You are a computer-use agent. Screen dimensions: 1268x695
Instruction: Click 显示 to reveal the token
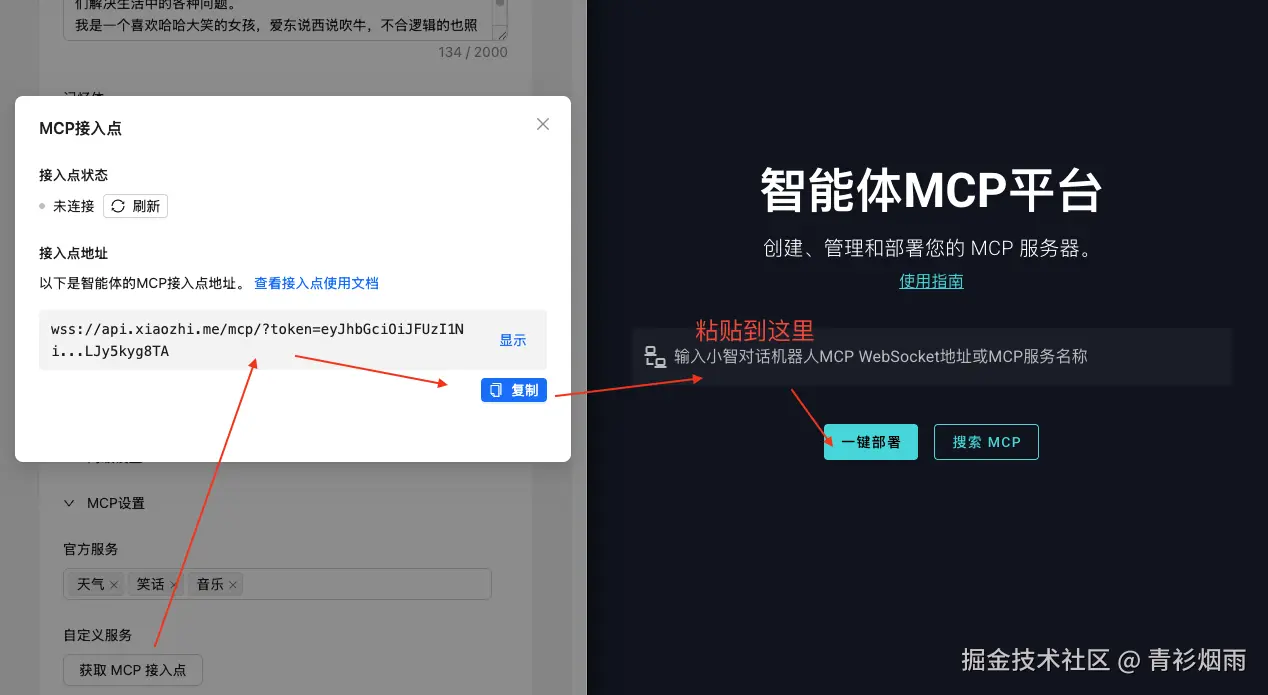pos(513,340)
